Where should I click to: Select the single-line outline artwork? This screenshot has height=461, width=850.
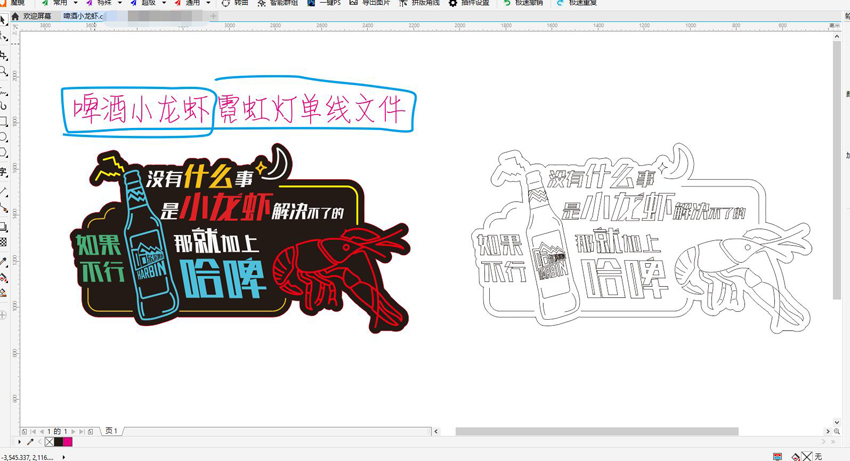click(642, 239)
